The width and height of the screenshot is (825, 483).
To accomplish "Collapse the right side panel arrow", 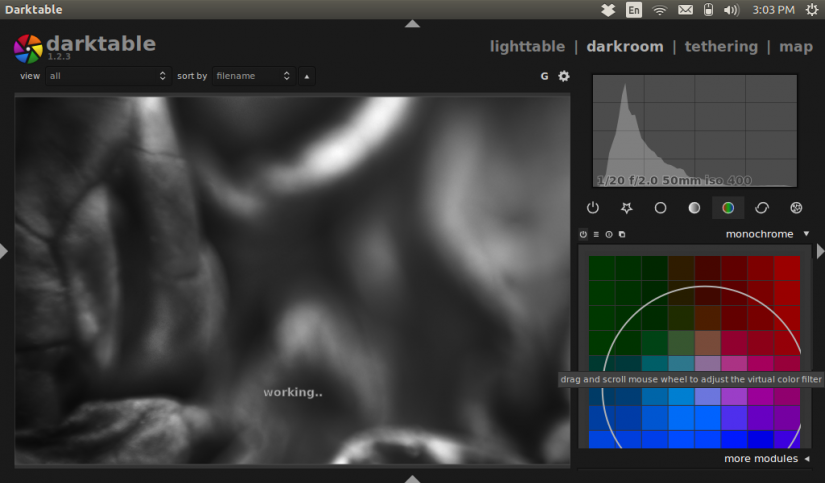I will (820, 251).
